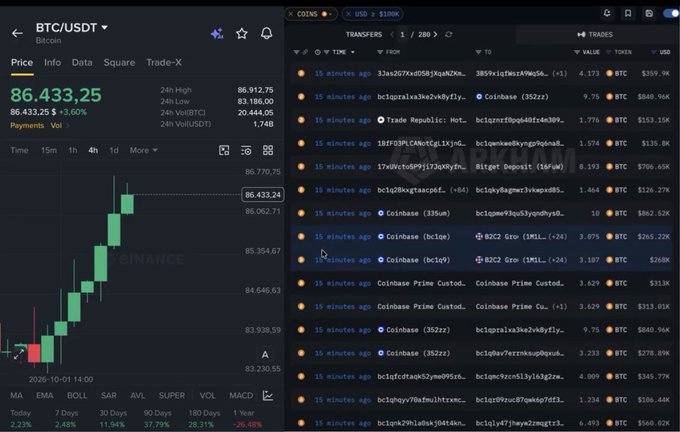680x432 pixels.
Task: Toggle the blue switch at top right
Action: tap(671, 13)
